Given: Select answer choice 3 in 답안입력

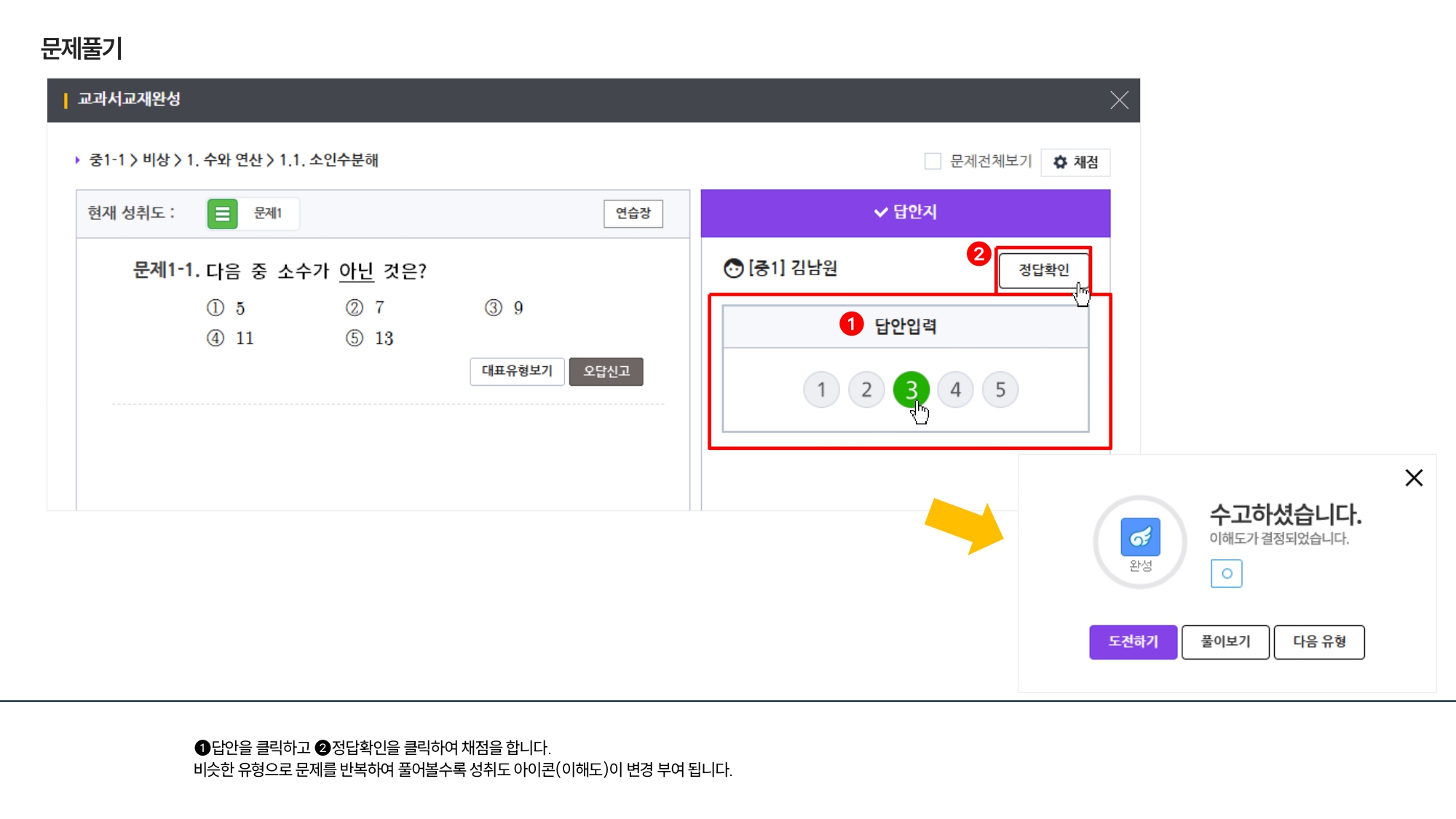Looking at the screenshot, I should pos(911,389).
